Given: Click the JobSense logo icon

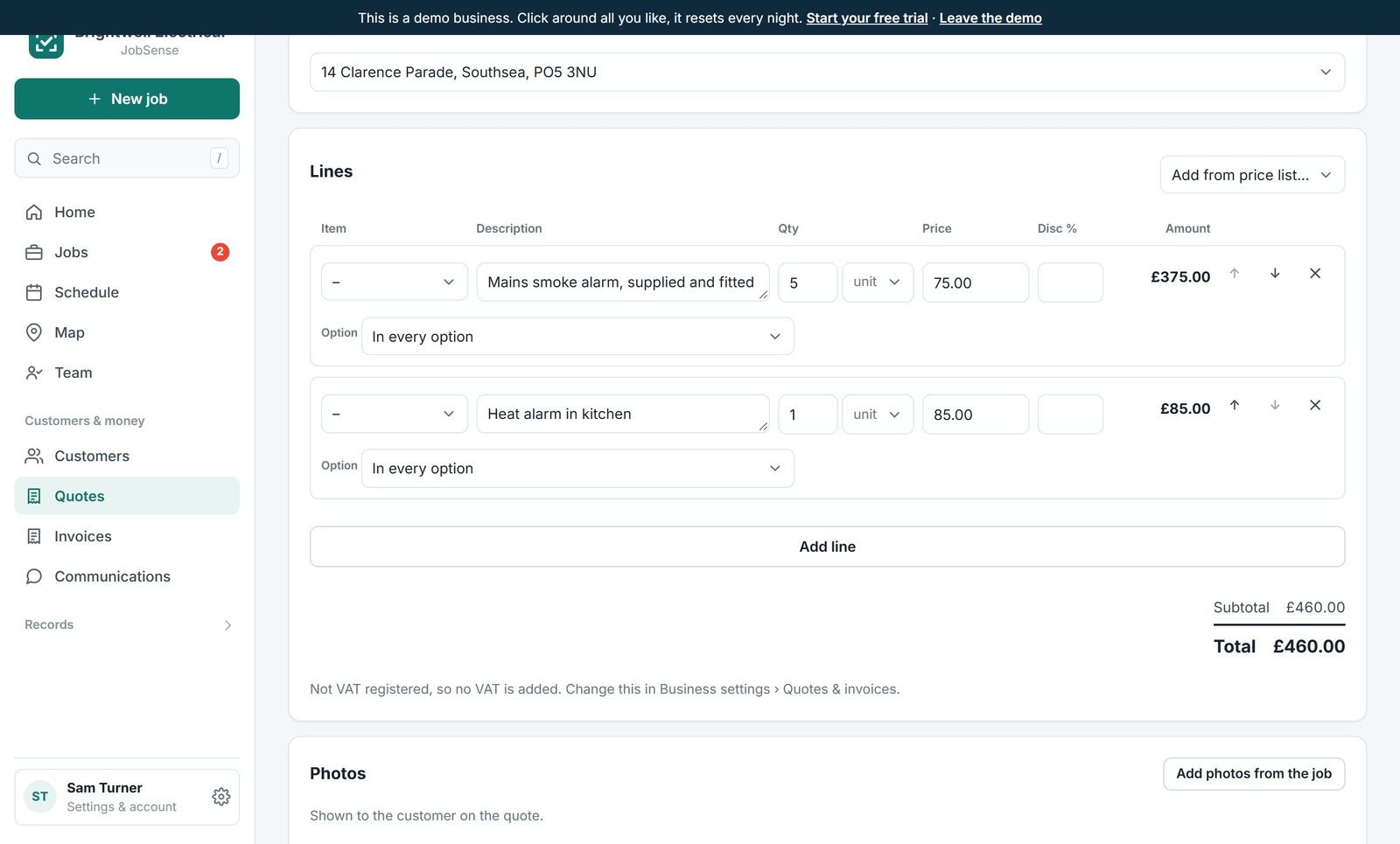Looking at the screenshot, I should (x=45, y=45).
